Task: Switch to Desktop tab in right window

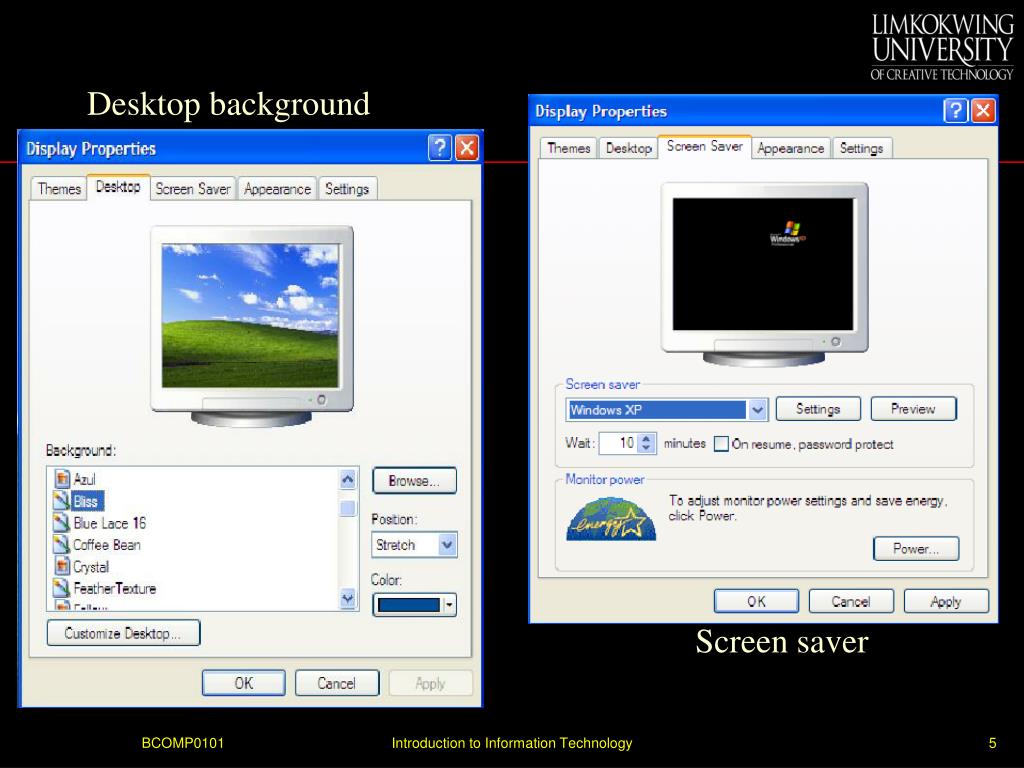Action: point(628,148)
